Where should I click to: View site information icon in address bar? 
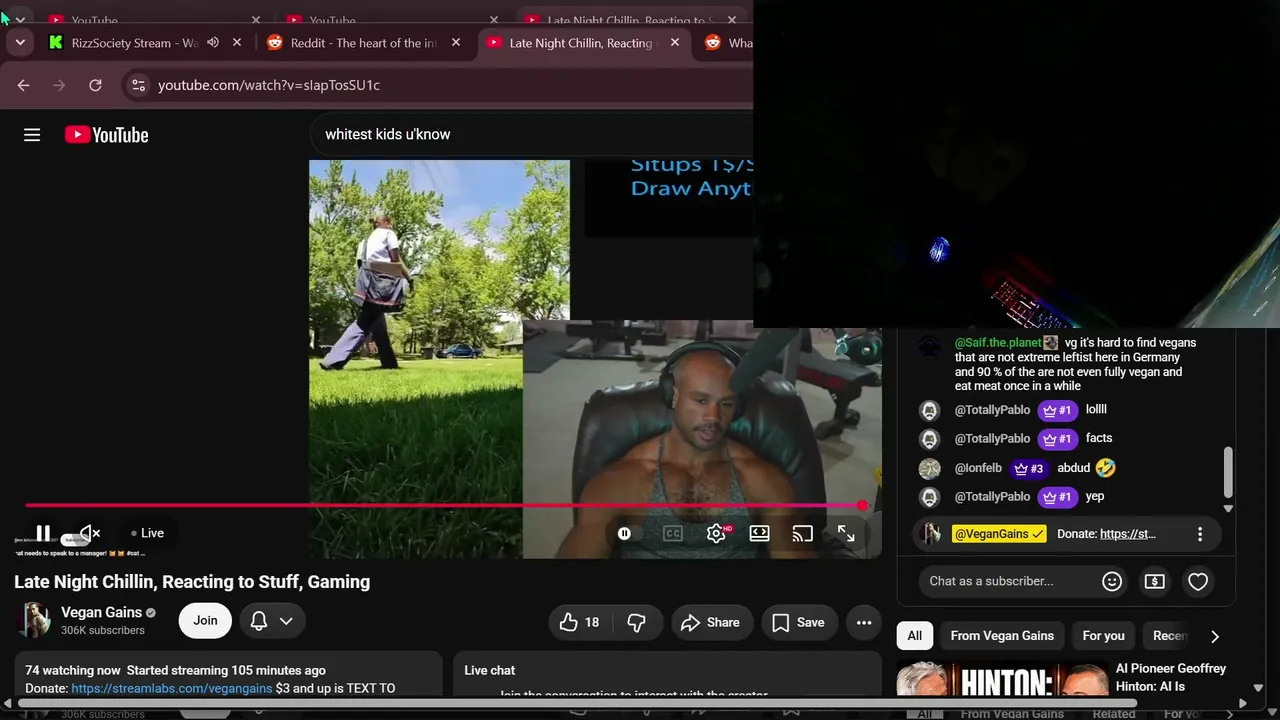[139, 85]
